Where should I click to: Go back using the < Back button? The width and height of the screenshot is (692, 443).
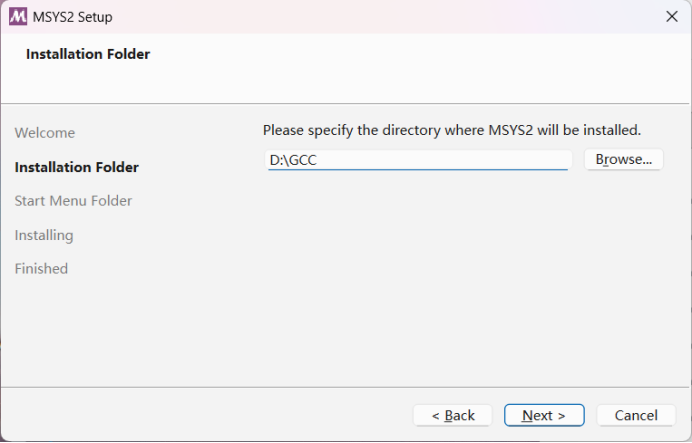453,415
